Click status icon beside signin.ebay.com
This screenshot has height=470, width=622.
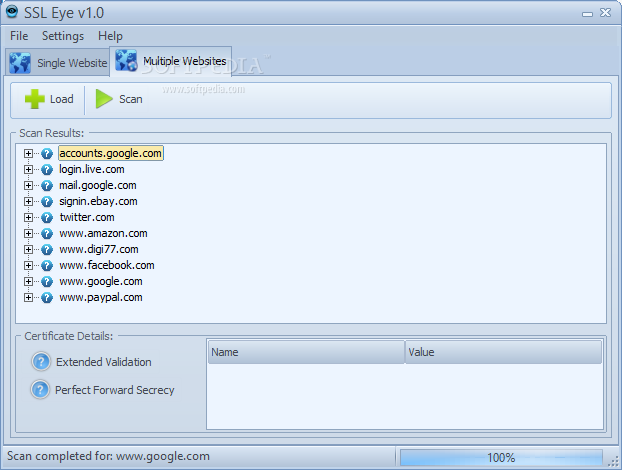pyautogui.click(x=47, y=201)
